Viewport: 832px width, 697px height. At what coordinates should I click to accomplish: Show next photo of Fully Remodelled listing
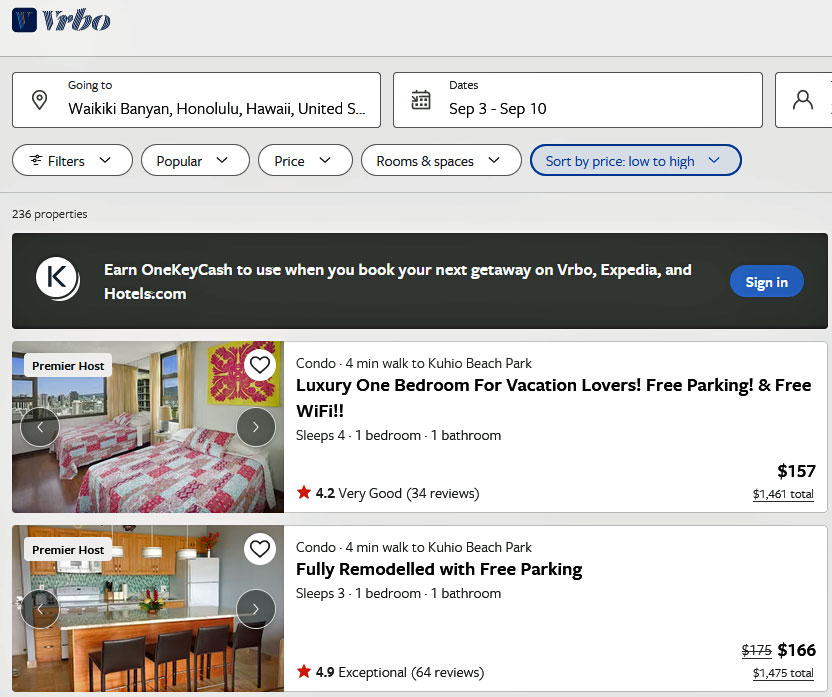[x=256, y=608]
